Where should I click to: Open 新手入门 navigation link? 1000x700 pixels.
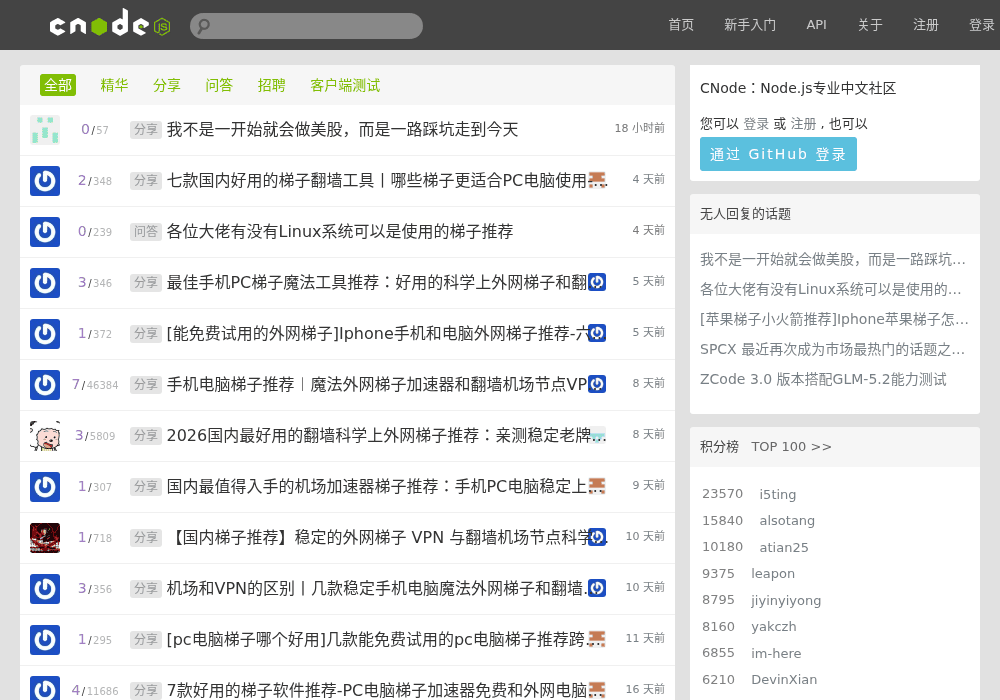tap(750, 25)
